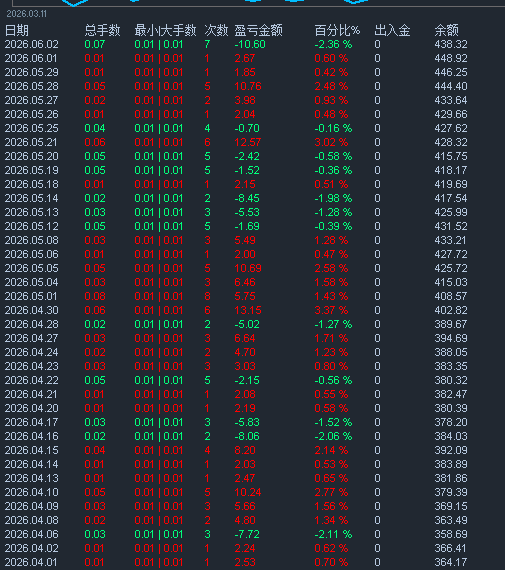Viewport: 505px width, 570px height.
Task: Select the profit value 10.69
Action: click(x=248, y=268)
